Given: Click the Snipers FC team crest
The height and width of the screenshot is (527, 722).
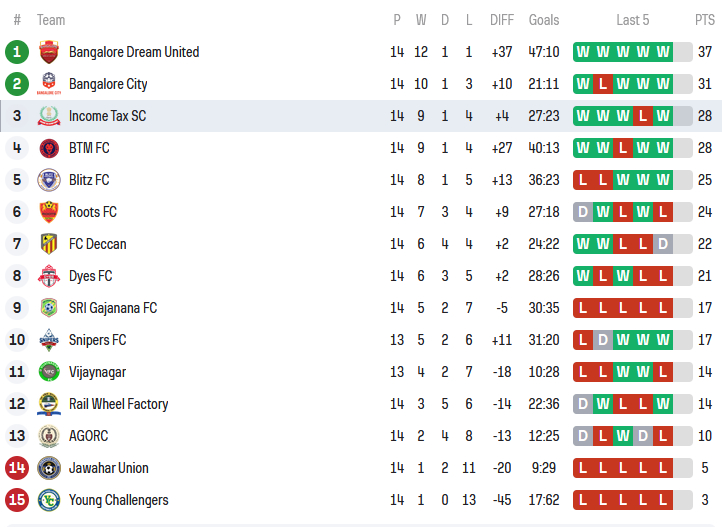Looking at the screenshot, I should click(49, 340).
